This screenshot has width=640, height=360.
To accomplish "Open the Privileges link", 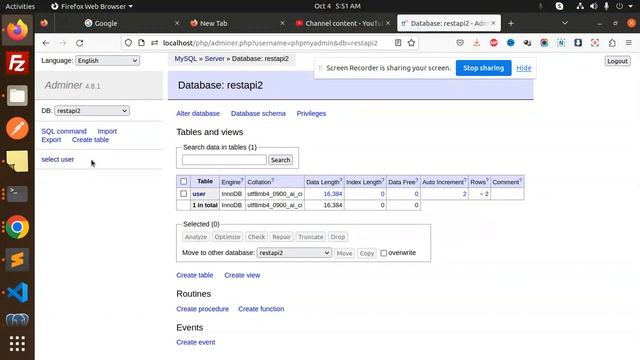I will [x=311, y=113].
